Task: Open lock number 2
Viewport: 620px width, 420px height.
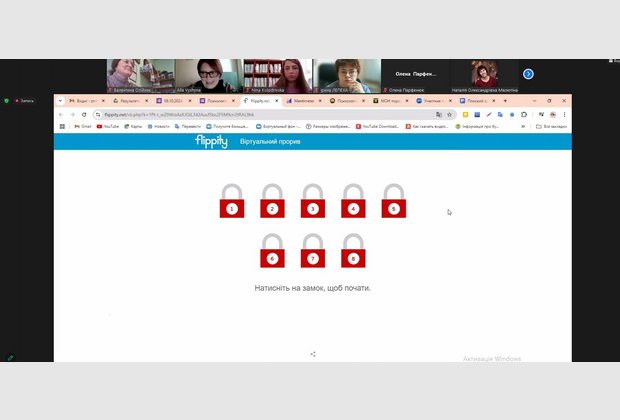Action: pos(272,201)
